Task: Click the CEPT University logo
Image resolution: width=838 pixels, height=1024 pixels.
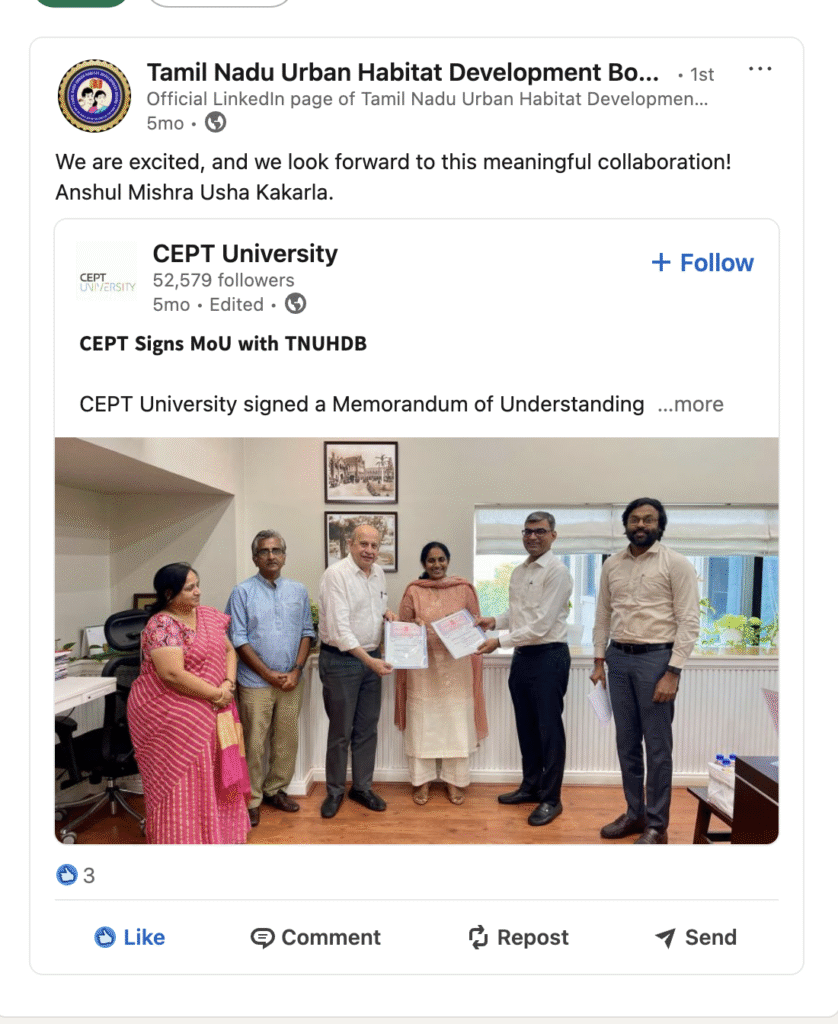Action: pos(107,279)
